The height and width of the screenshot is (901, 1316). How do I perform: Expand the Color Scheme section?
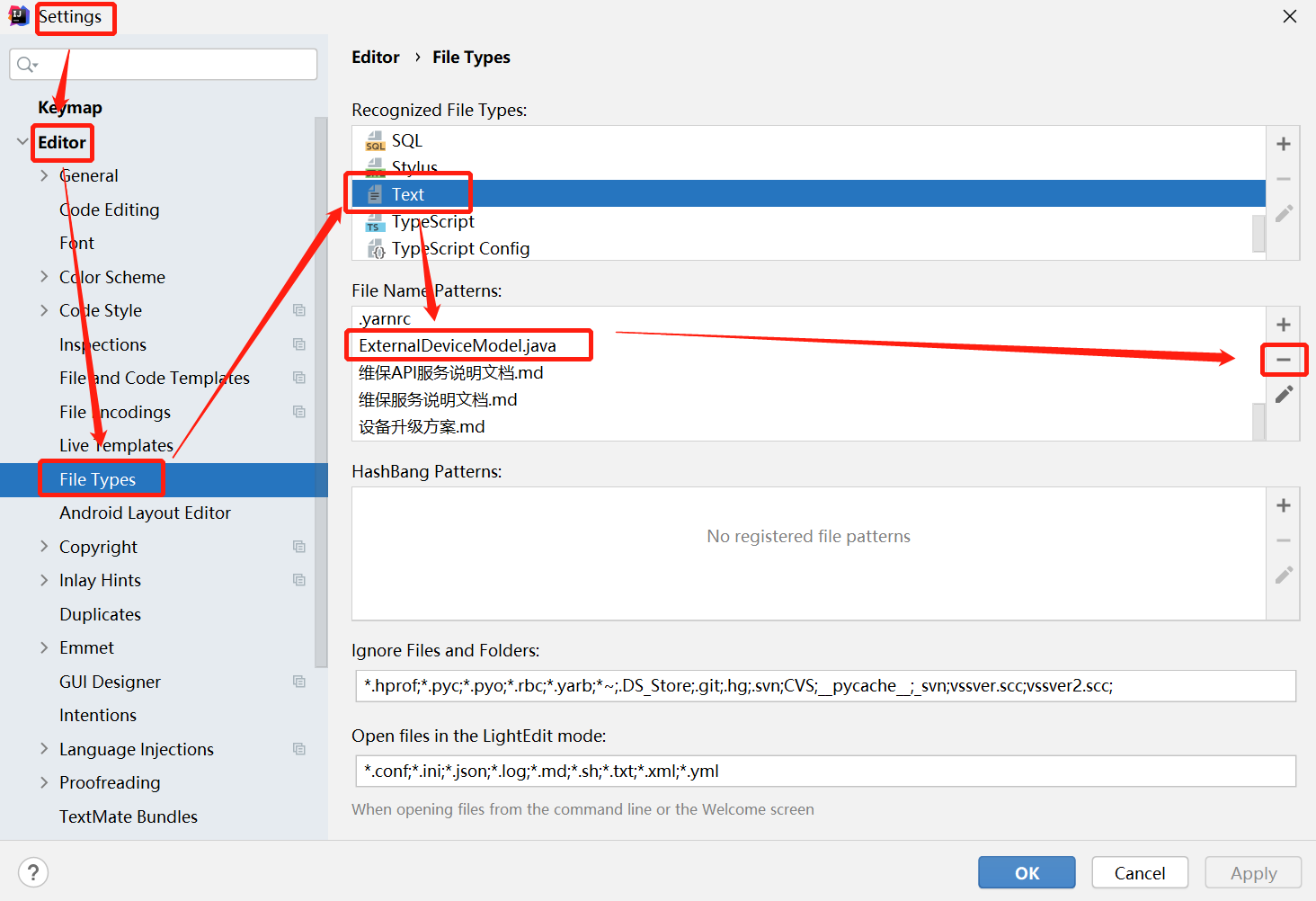click(x=44, y=277)
